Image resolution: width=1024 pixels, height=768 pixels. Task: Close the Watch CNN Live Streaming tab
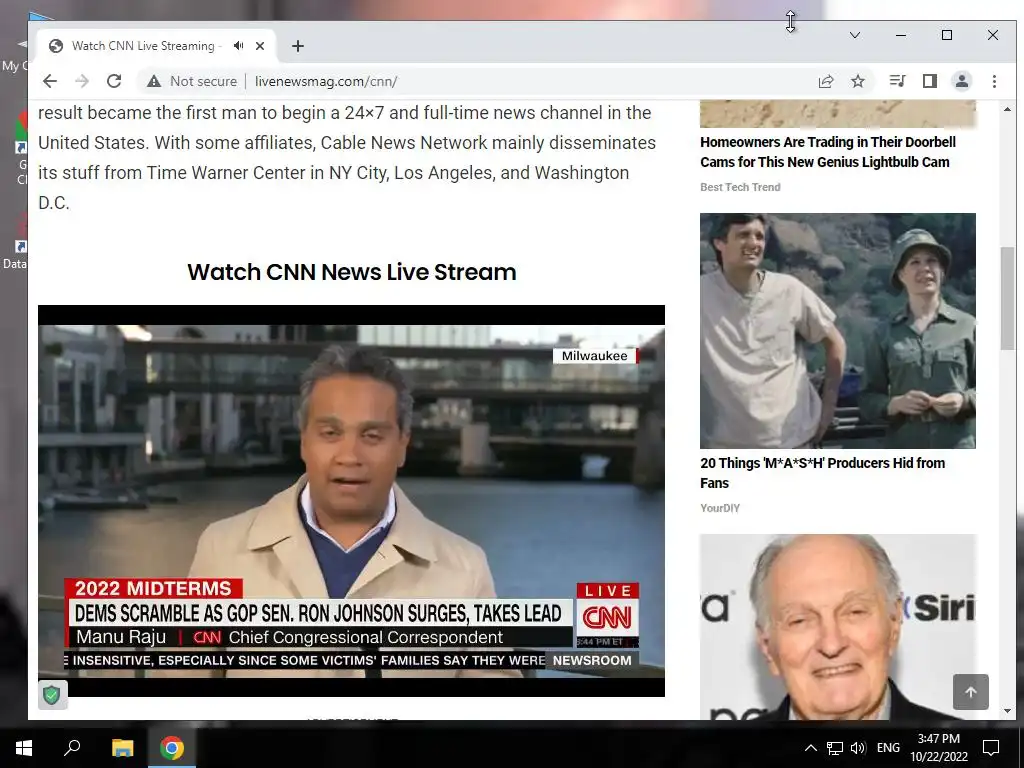tap(260, 46)
